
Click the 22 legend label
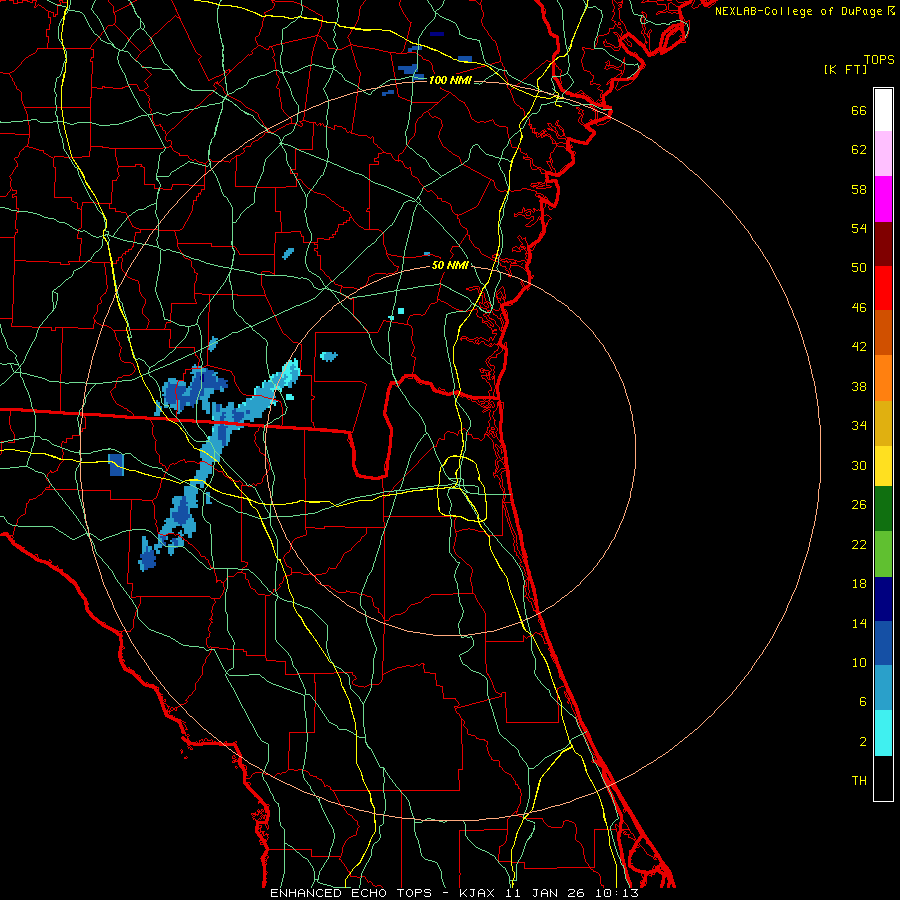[x=859, y=544]
